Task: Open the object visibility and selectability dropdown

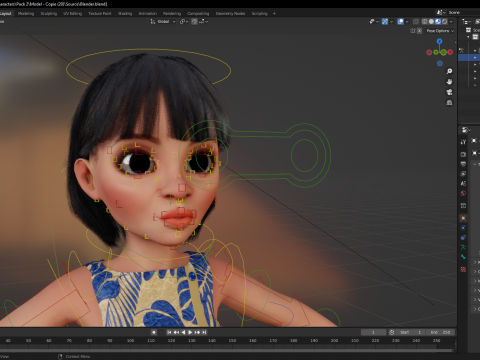Action: coord(374,22)
